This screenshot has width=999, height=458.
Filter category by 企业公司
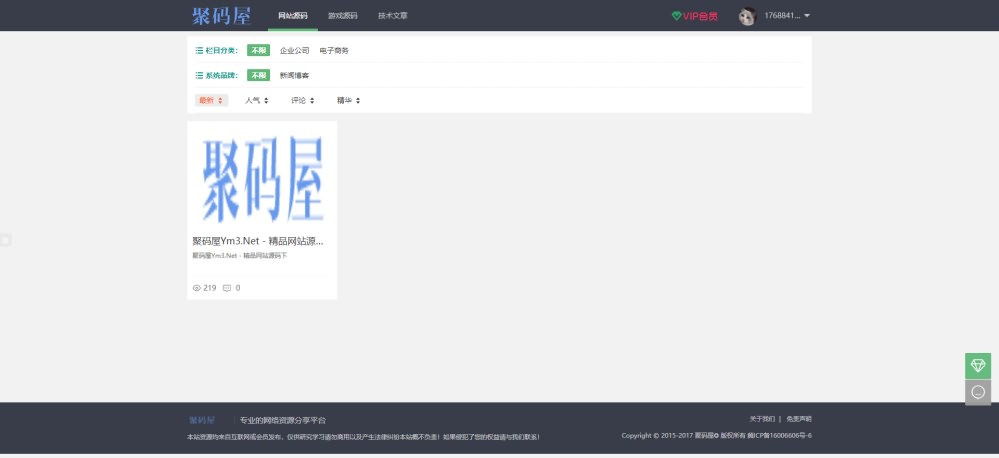(x=295, y=50)
